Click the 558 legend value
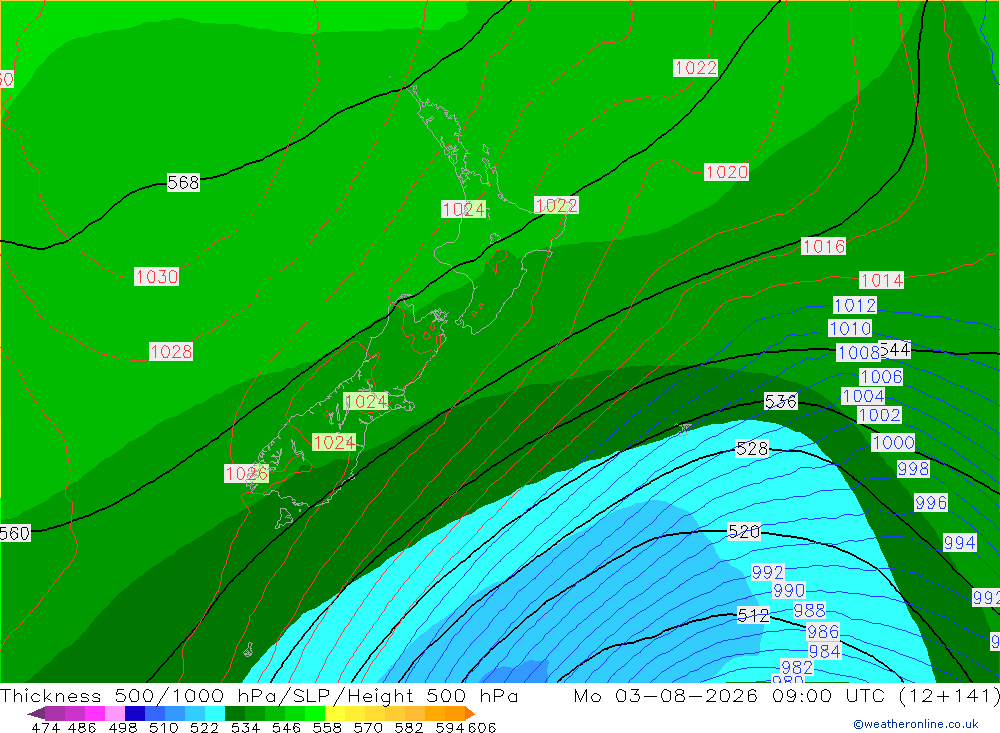This screenshot has height=733, width=1000. click(x=327, y=727)
